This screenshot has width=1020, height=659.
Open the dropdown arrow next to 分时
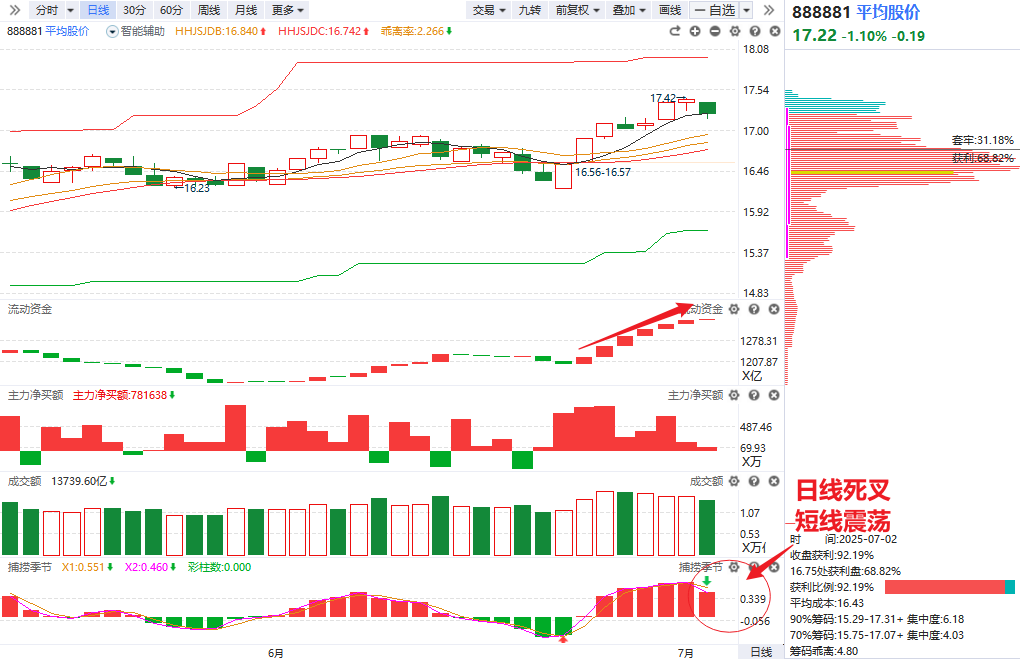coord(70,10)
